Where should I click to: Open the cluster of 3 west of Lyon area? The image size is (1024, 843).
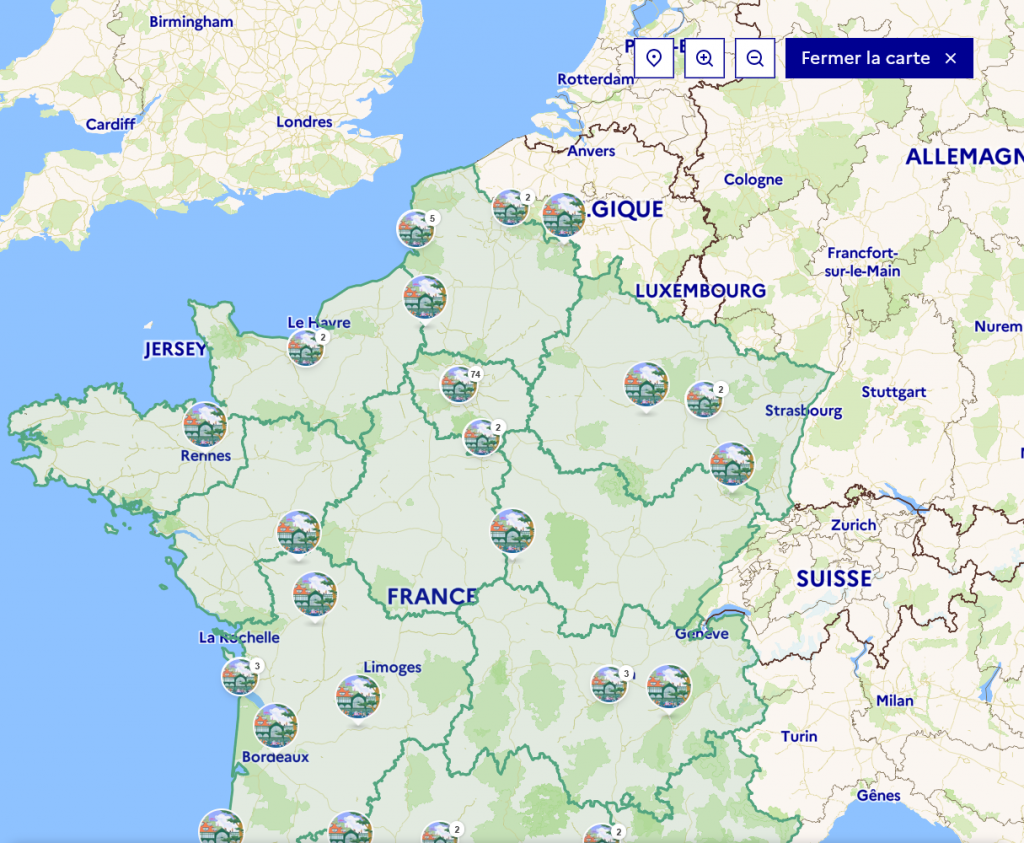click(x=609, y=684)
